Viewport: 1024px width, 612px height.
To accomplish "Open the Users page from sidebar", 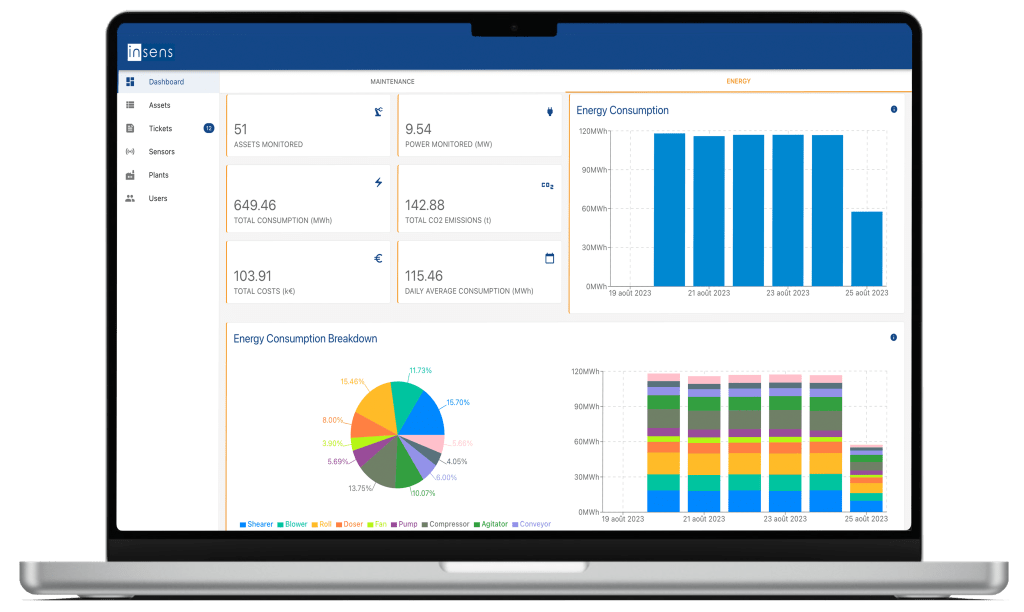I will pyautogui.click(x=158, y=198).
